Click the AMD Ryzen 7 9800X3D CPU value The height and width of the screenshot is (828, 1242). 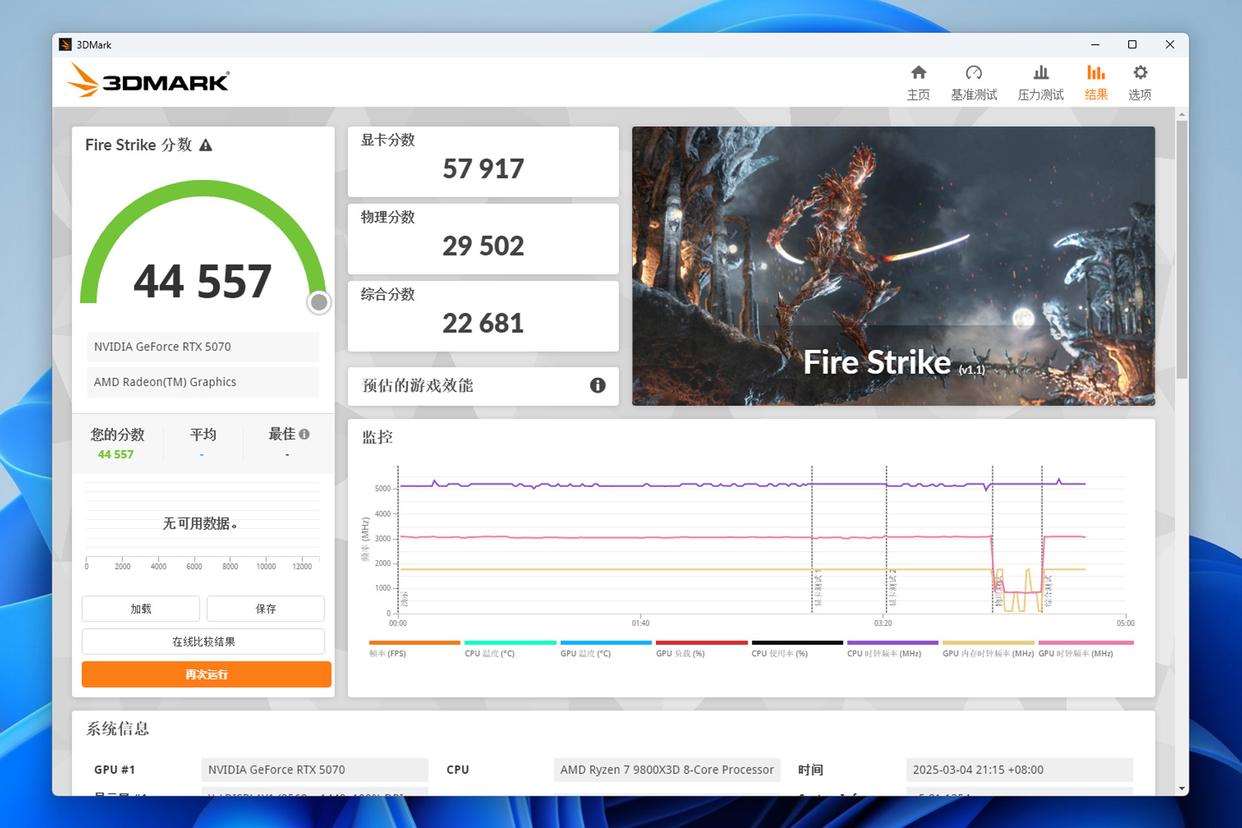667,770
